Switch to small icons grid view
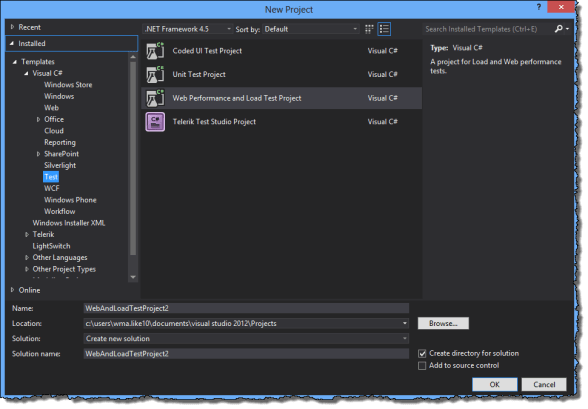The width and height of the screenshot is (588, 409). (x=369, y=29)
